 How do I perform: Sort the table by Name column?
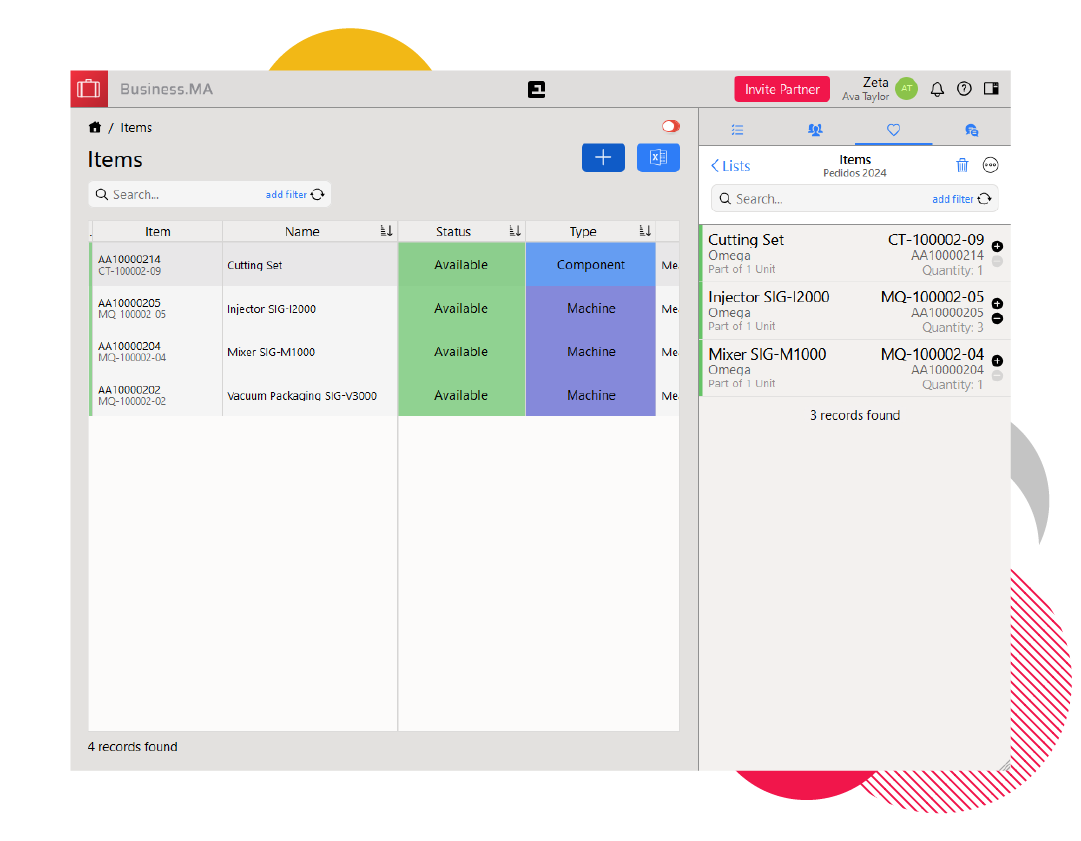(386, 232)
